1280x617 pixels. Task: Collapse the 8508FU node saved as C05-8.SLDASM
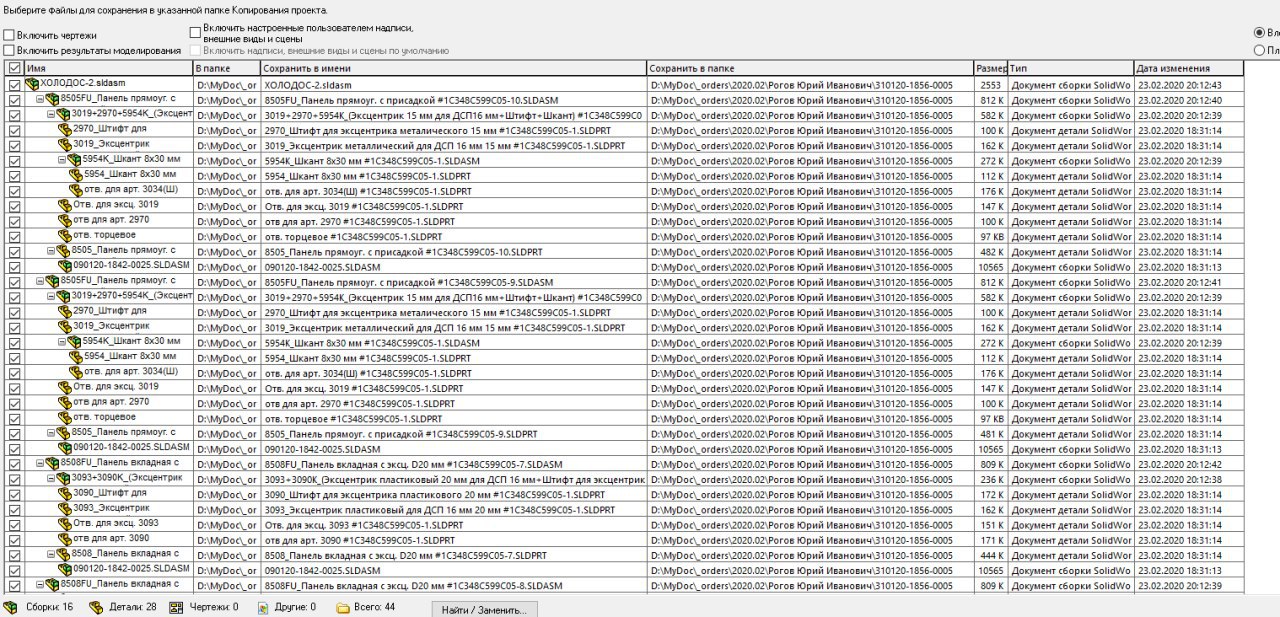click(x=40, y=585)
